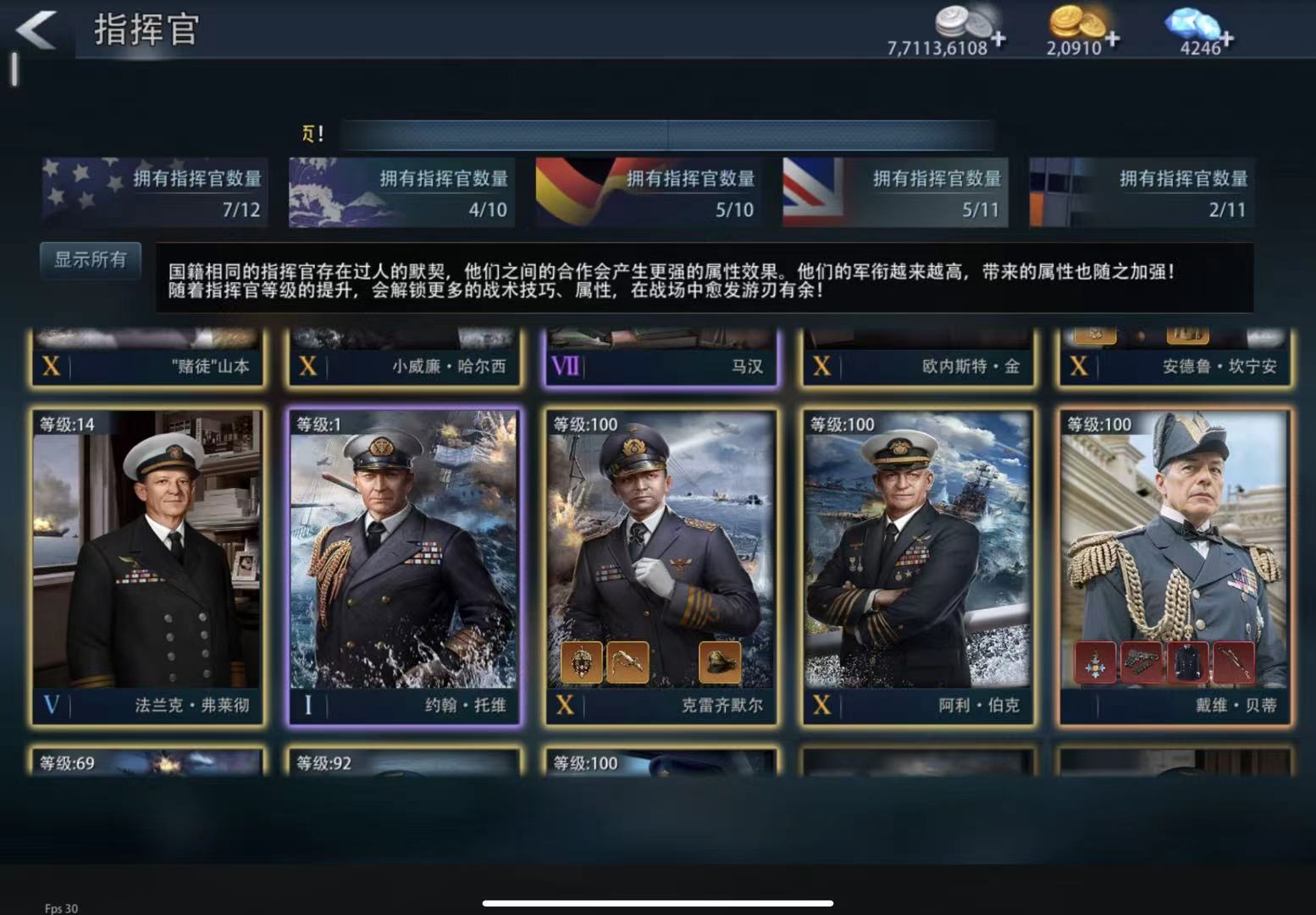Screen dimensions: 1316x915
Task: Add blue diamonds with plus icon
Action: pos(1225,39)
